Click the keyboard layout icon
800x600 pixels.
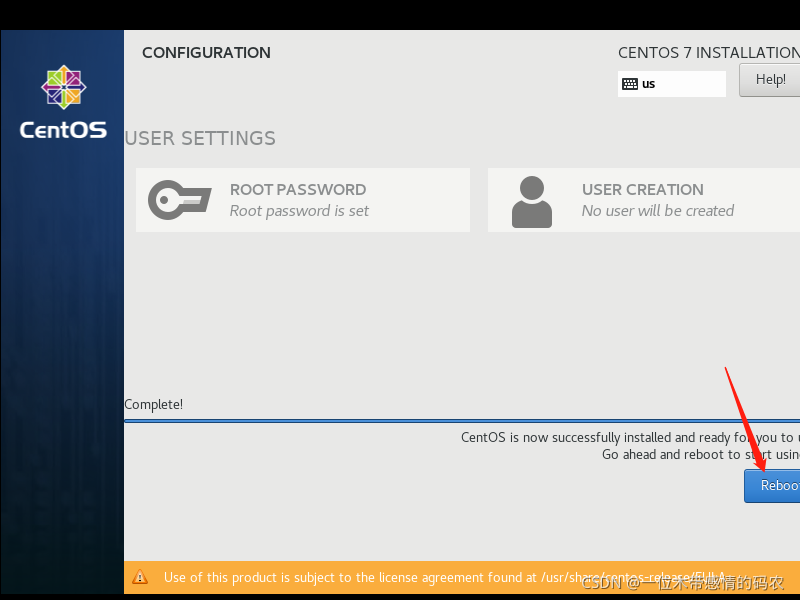click(630, 84)
